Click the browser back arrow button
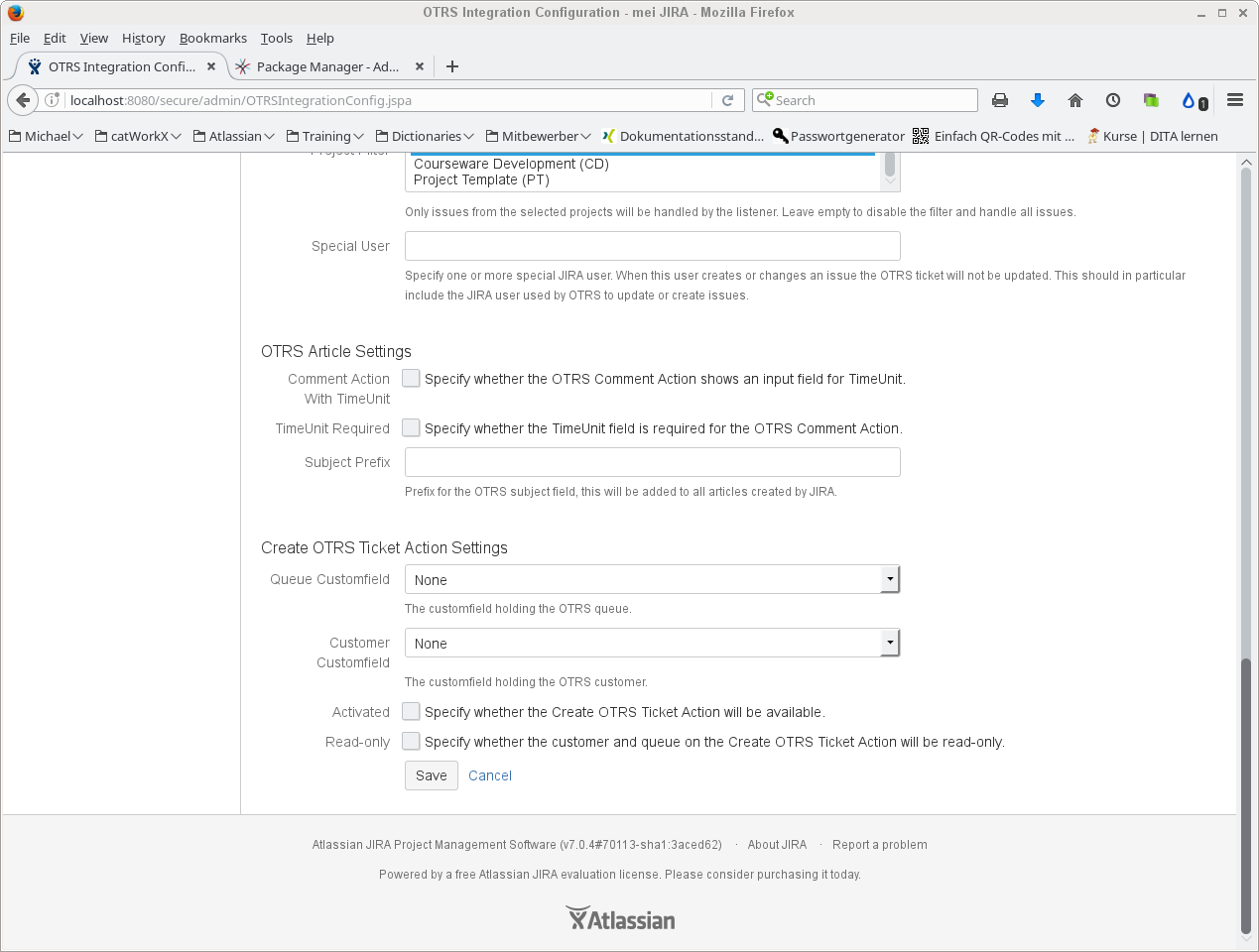The image size is (1259, 952). click(x=24, y=100)
